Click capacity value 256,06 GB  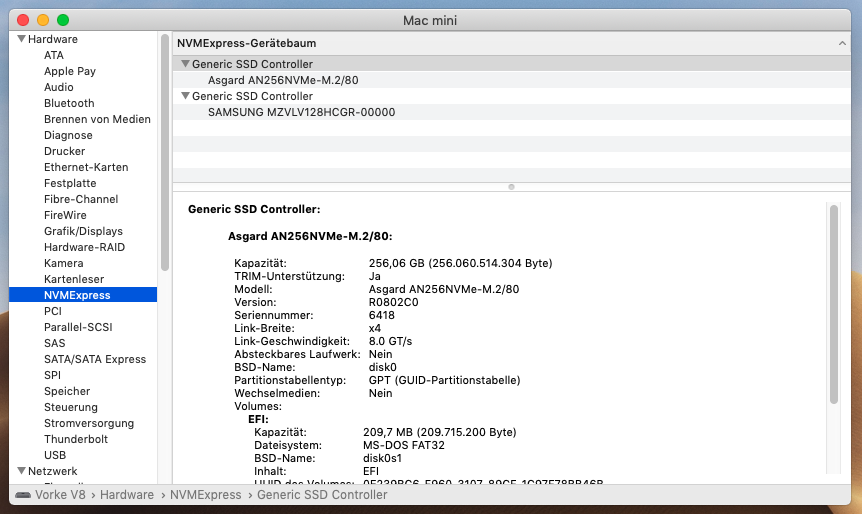461,263
